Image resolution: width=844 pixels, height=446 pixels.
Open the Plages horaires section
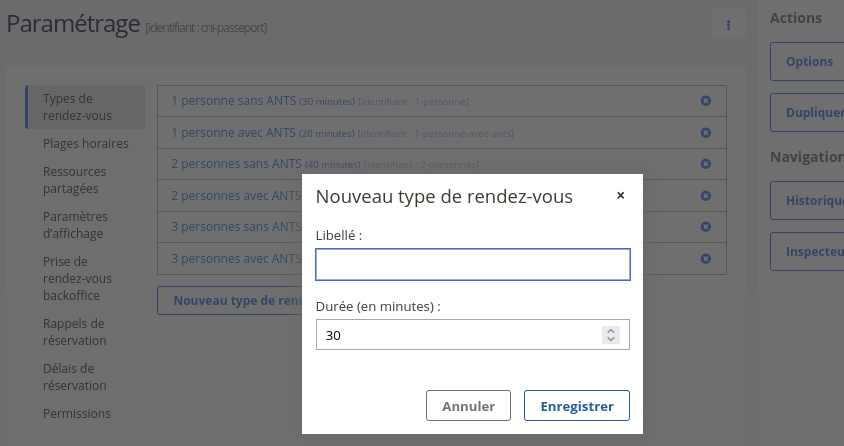pos(86,144)
